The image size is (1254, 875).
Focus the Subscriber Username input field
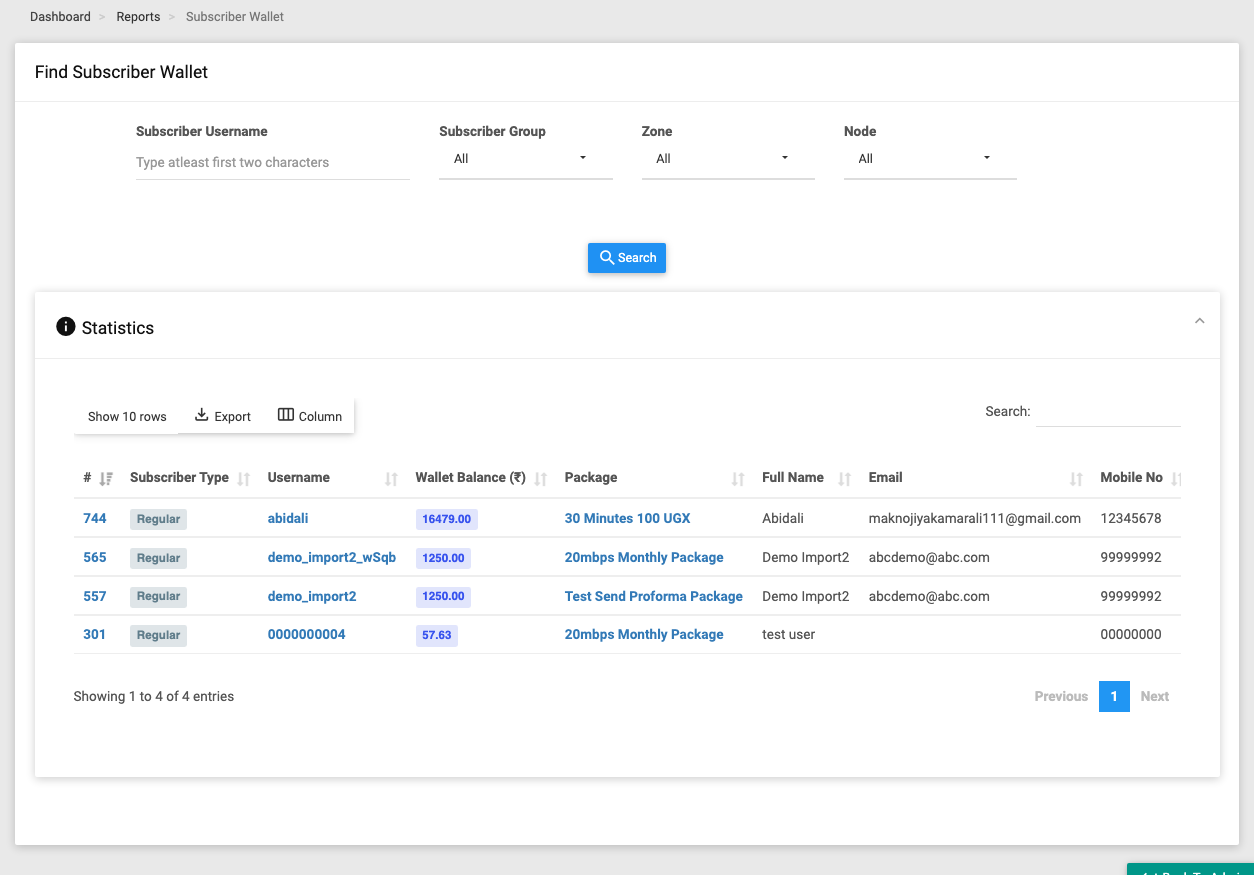(273, 162)
